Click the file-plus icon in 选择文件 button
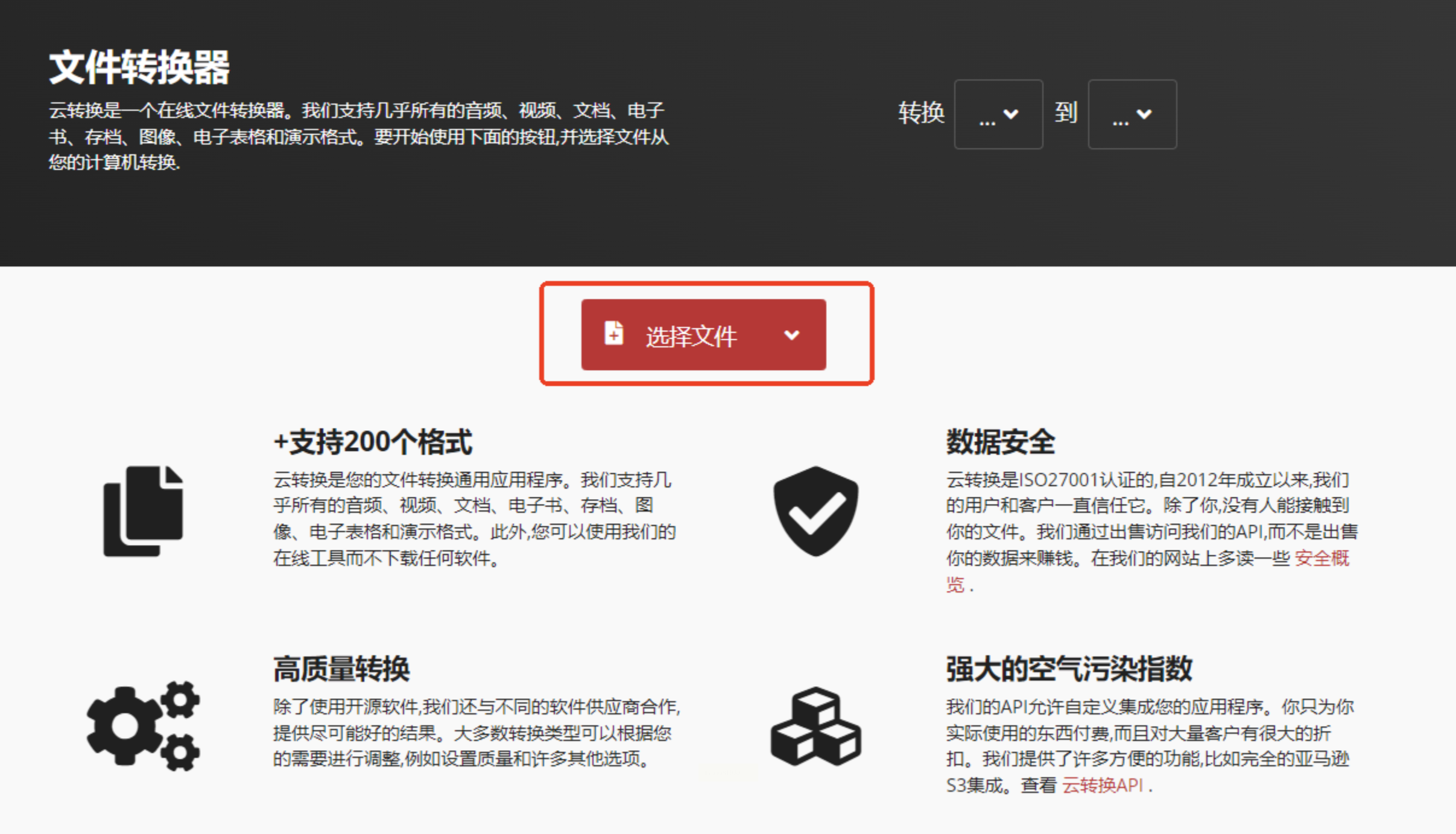This screenshot has height=834, width=1456. [613, 333]
